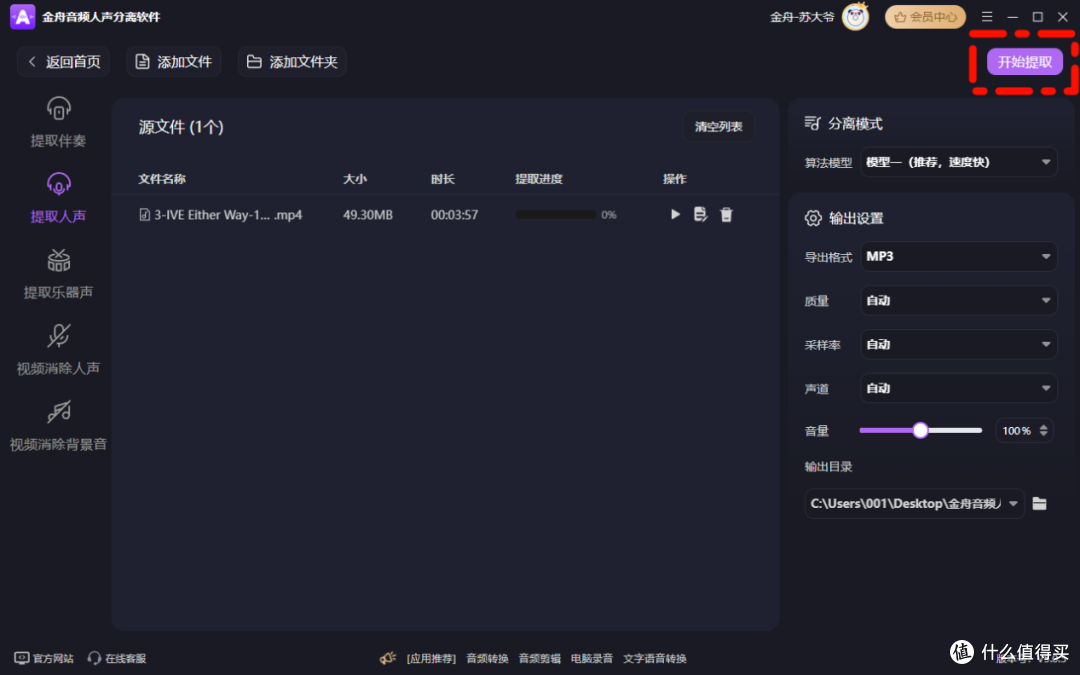Click the 文件名称 column header
Screen dimensions: 1080x675
pos(162,179)
